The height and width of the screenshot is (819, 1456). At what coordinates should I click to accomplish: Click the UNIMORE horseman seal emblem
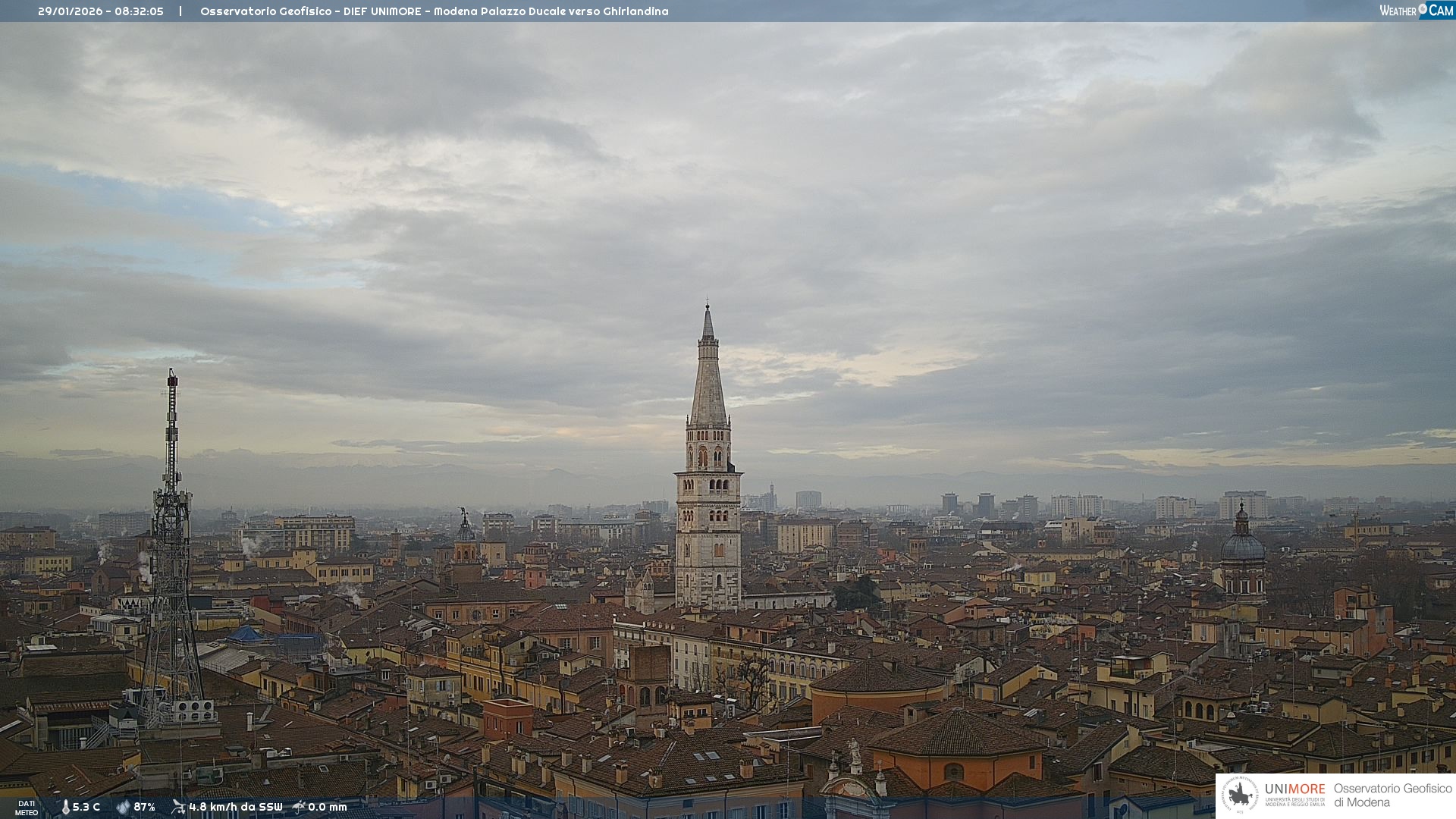pos(1241,795)
